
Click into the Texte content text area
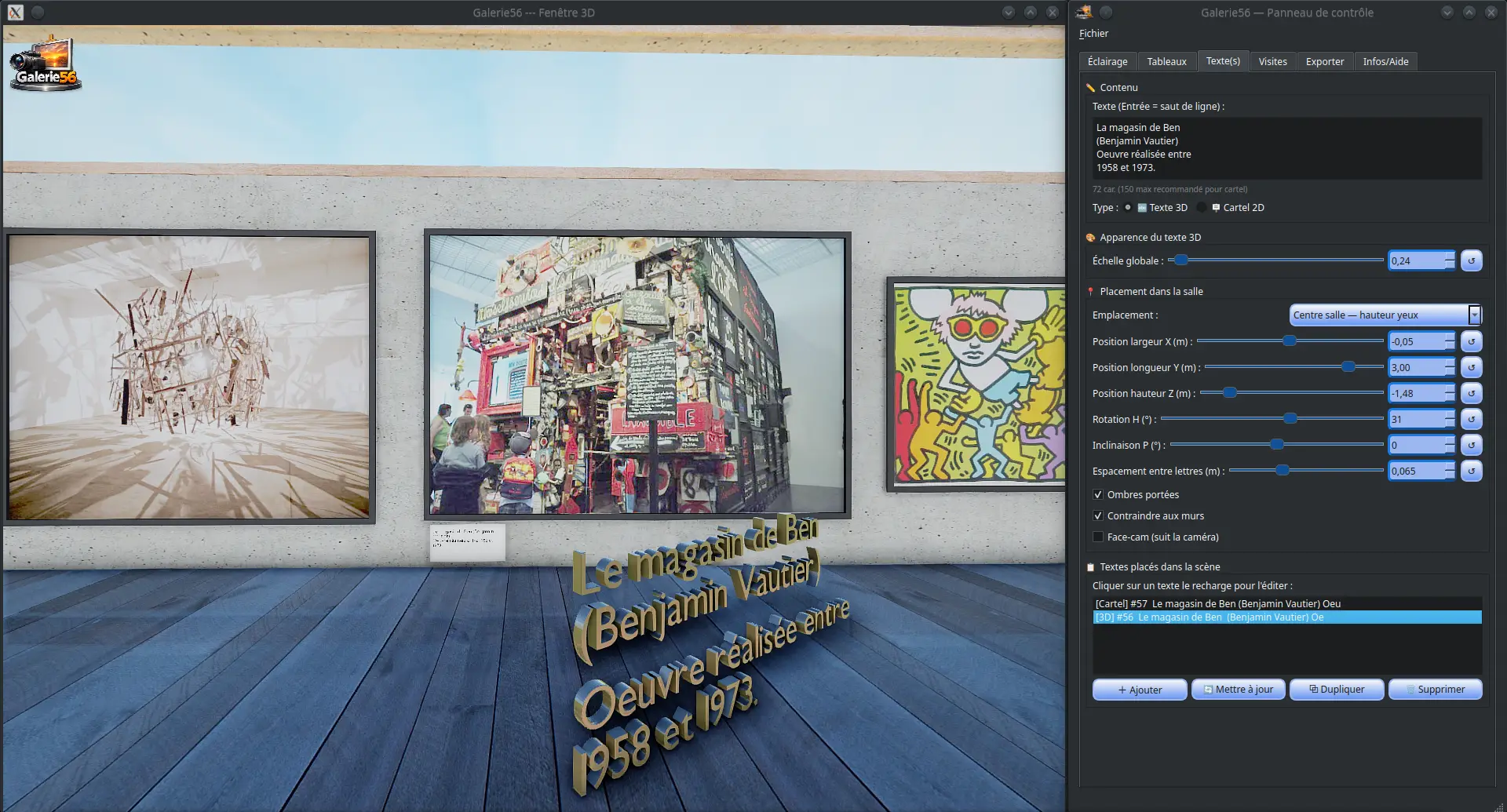[x=1287, y=148]
